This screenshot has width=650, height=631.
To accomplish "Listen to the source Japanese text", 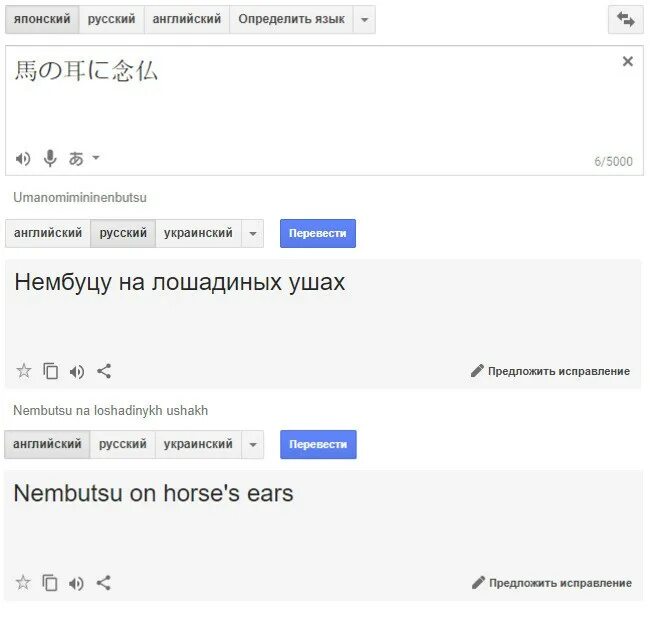I will (23, 158).
